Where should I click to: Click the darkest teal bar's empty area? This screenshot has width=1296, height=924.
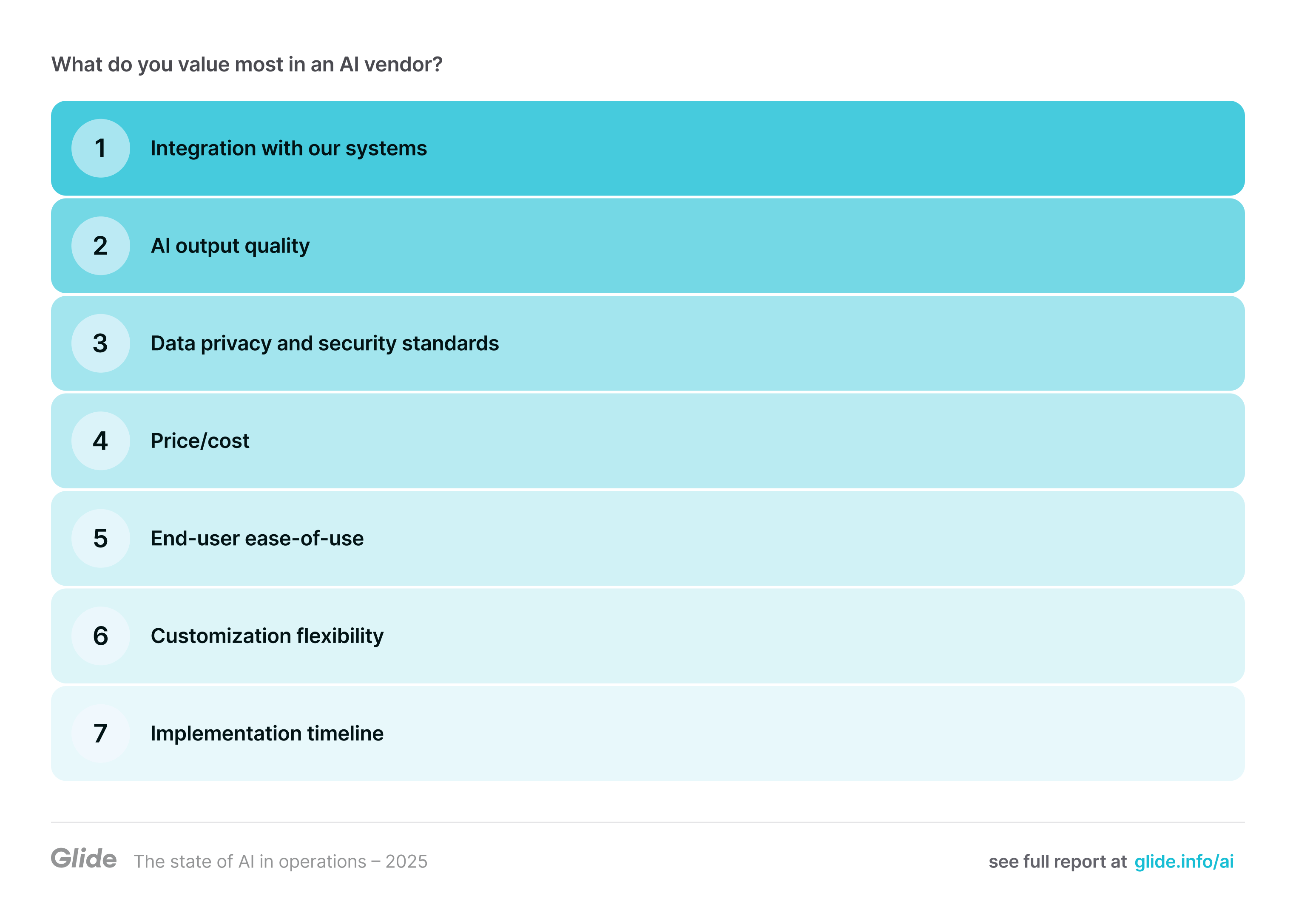click(854, 148)
